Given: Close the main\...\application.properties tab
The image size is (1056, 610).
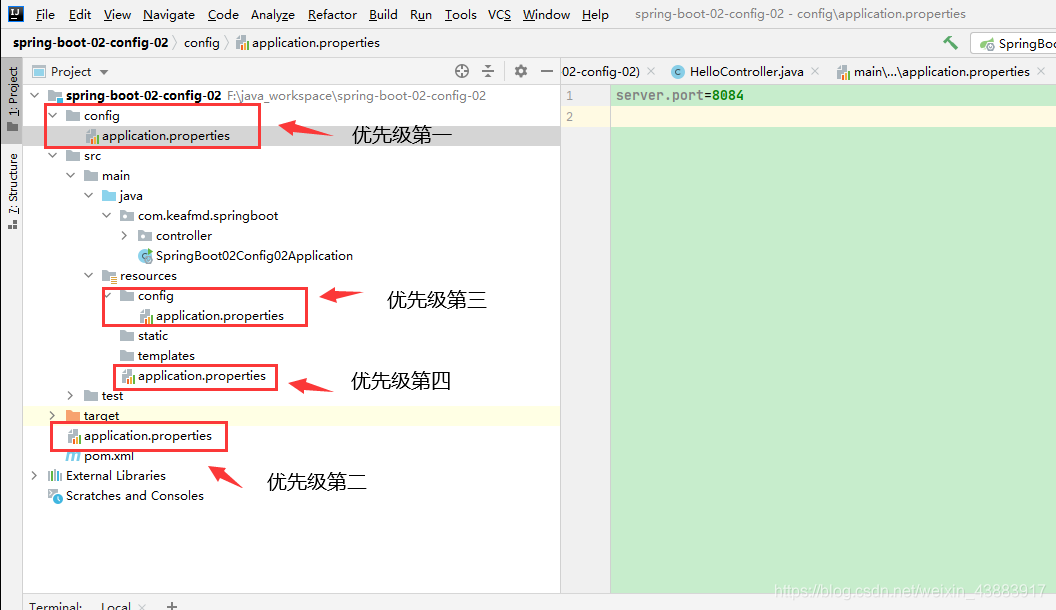Looking at the screenshot, I should pos(1041,71).
